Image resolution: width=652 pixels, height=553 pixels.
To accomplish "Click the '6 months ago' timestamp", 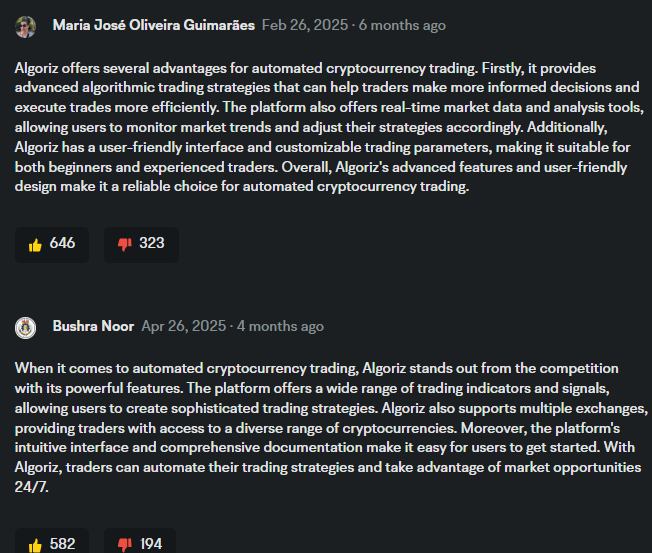I will tap(403, 25).
